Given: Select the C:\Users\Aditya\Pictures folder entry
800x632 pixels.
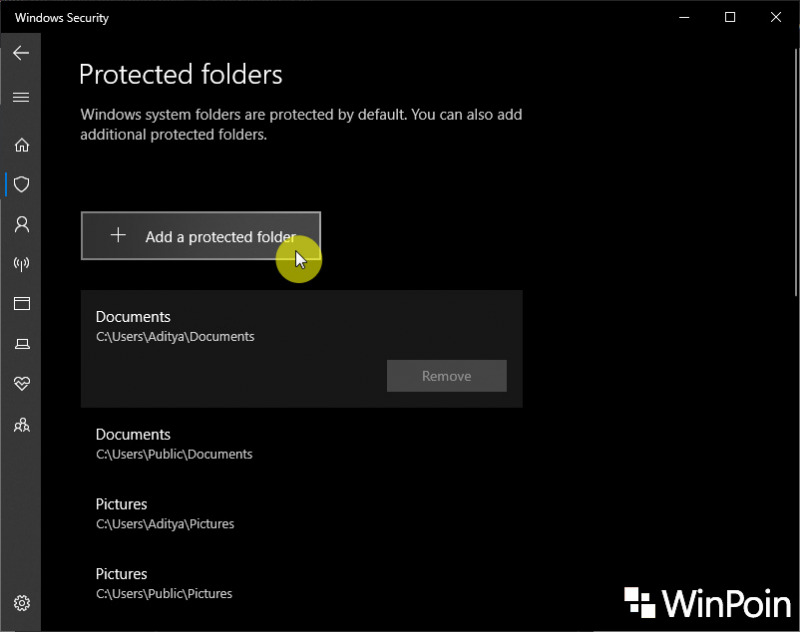Looking at the screenshot, I should coord(302,514).
